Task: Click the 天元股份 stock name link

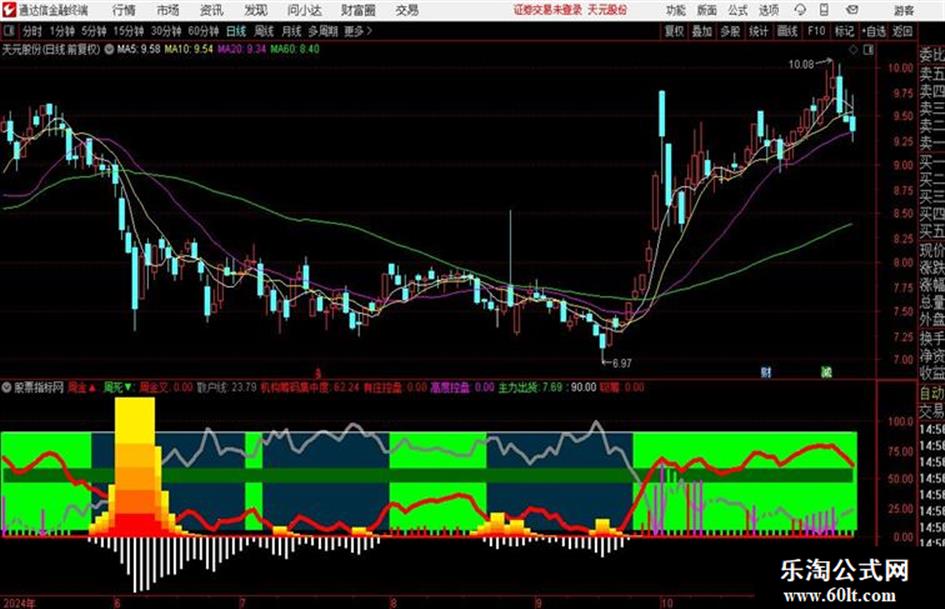Action: point(608,10)
